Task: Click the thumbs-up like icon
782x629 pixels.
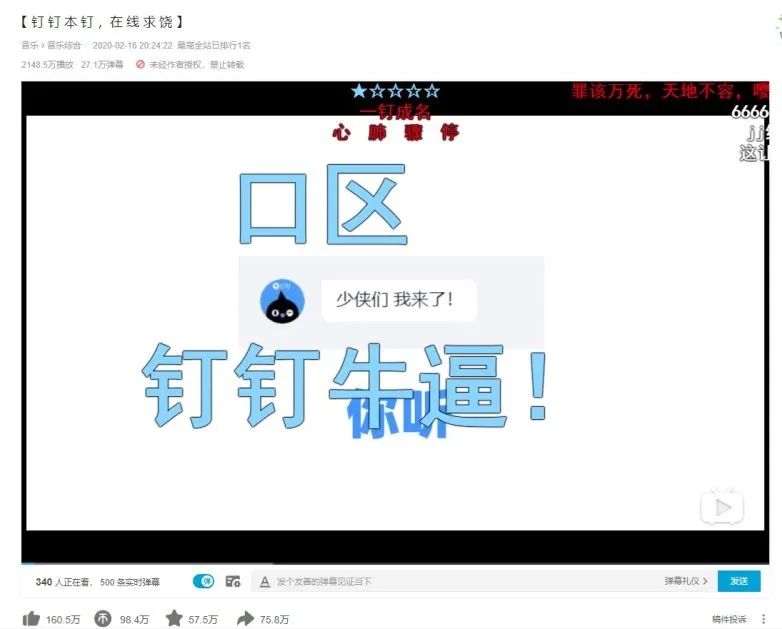Action: click(31, 619)
